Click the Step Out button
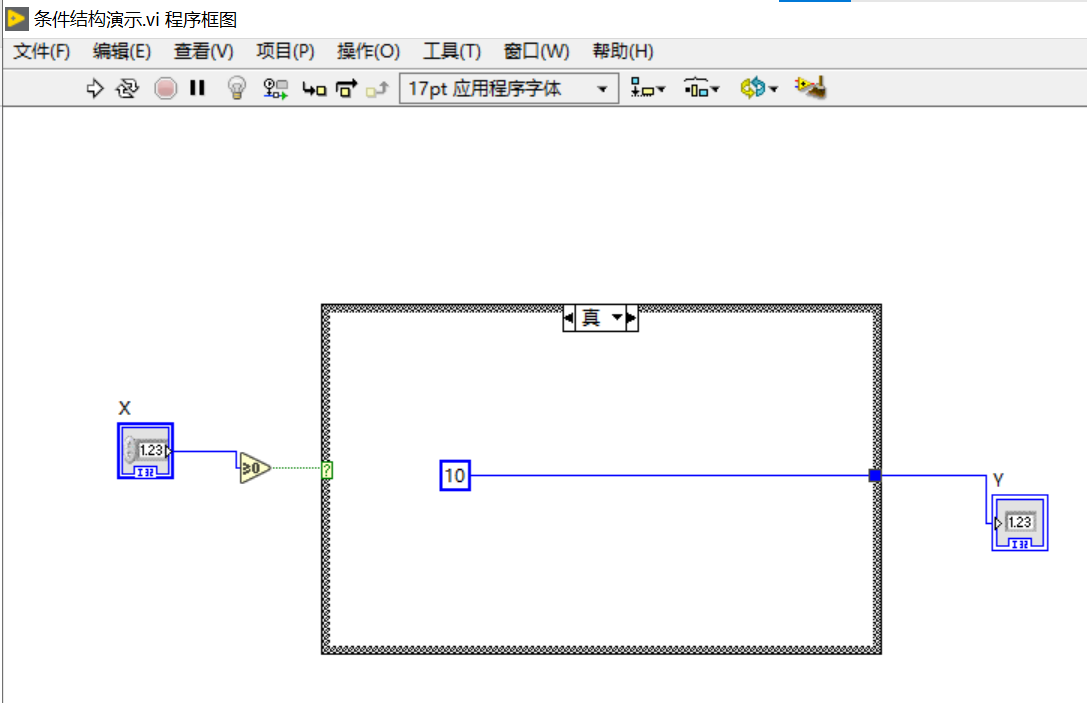Viewport: 1087px width, 703px height. (x=377, y=89)
